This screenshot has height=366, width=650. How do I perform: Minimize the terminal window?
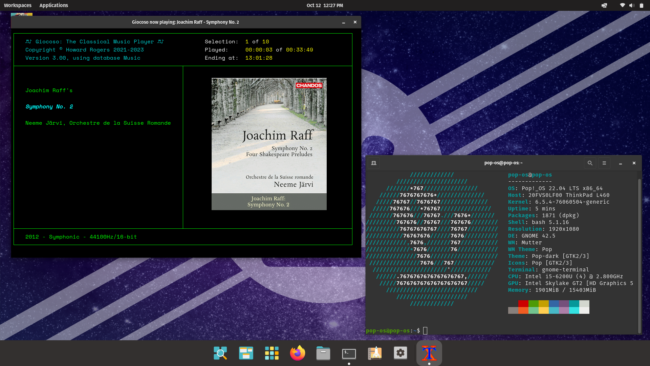click(620, 163)
